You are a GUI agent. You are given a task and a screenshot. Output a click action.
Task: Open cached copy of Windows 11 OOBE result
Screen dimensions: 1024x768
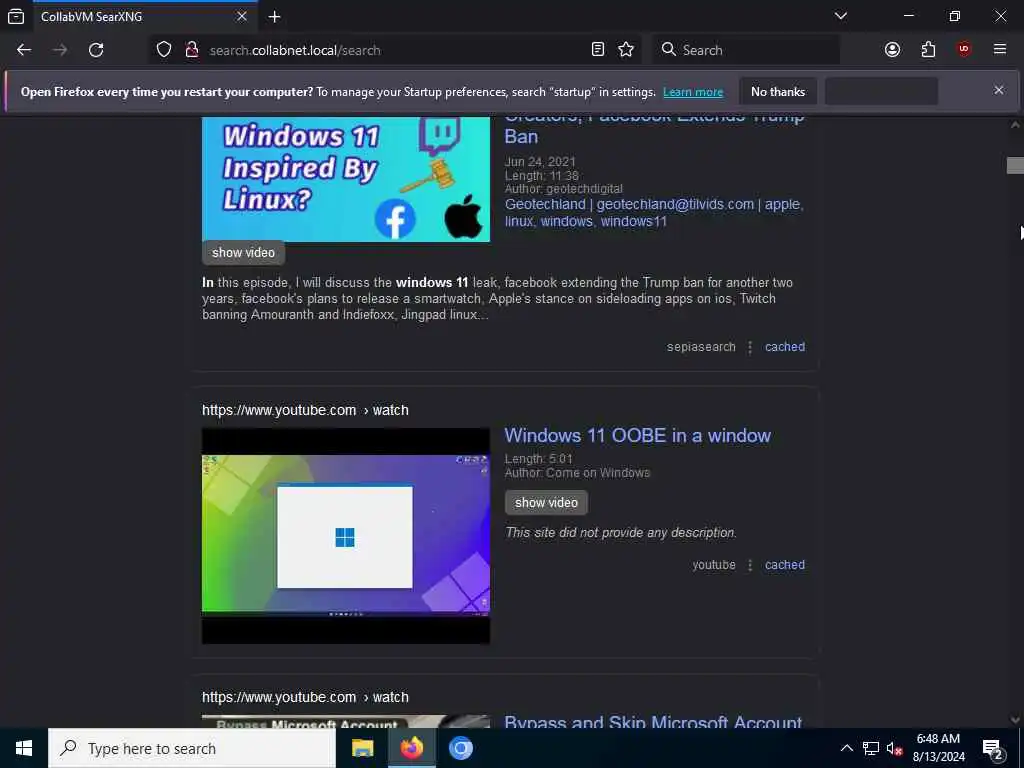pyautogui.click(x=784, y=565)
